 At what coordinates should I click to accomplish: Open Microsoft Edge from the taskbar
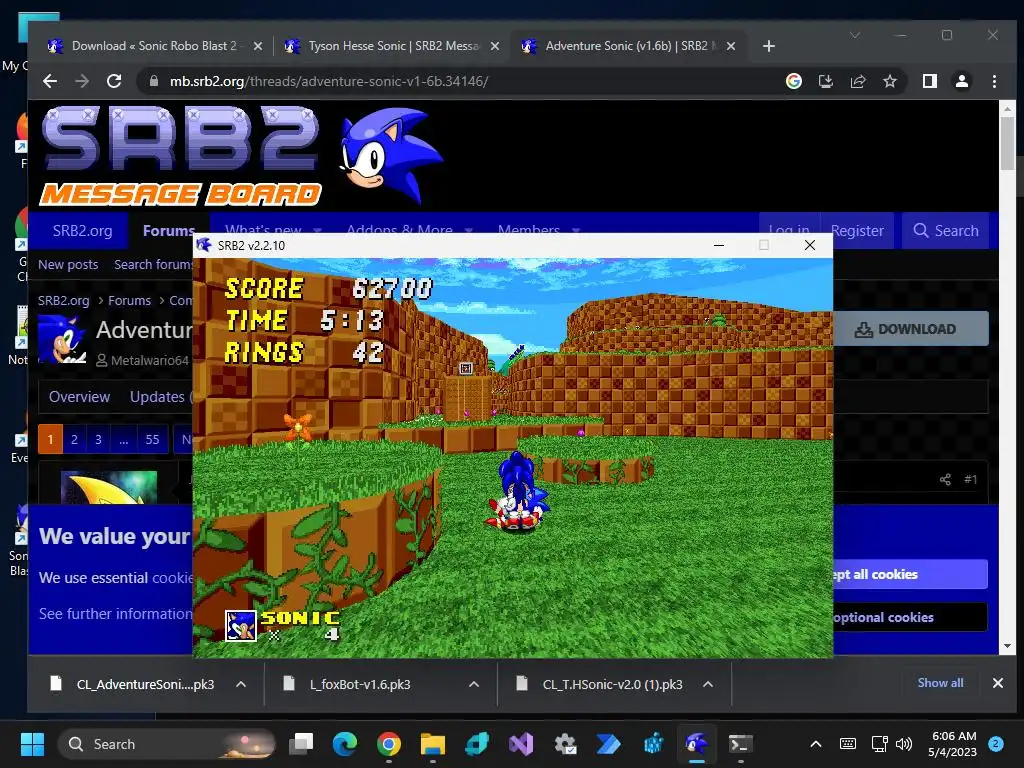pos(345,744)
